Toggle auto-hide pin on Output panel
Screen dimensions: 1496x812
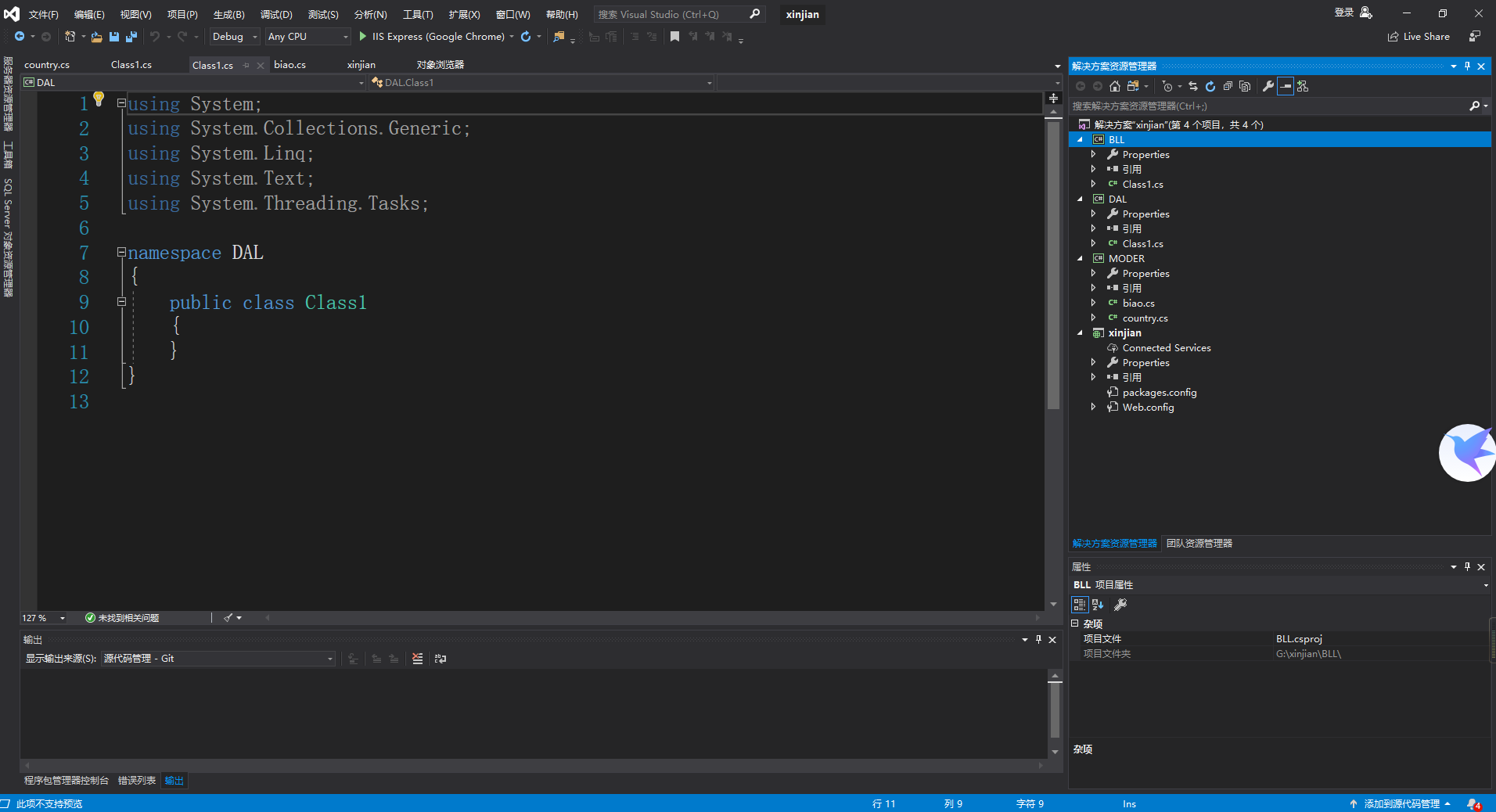(x=1038, y=640)
